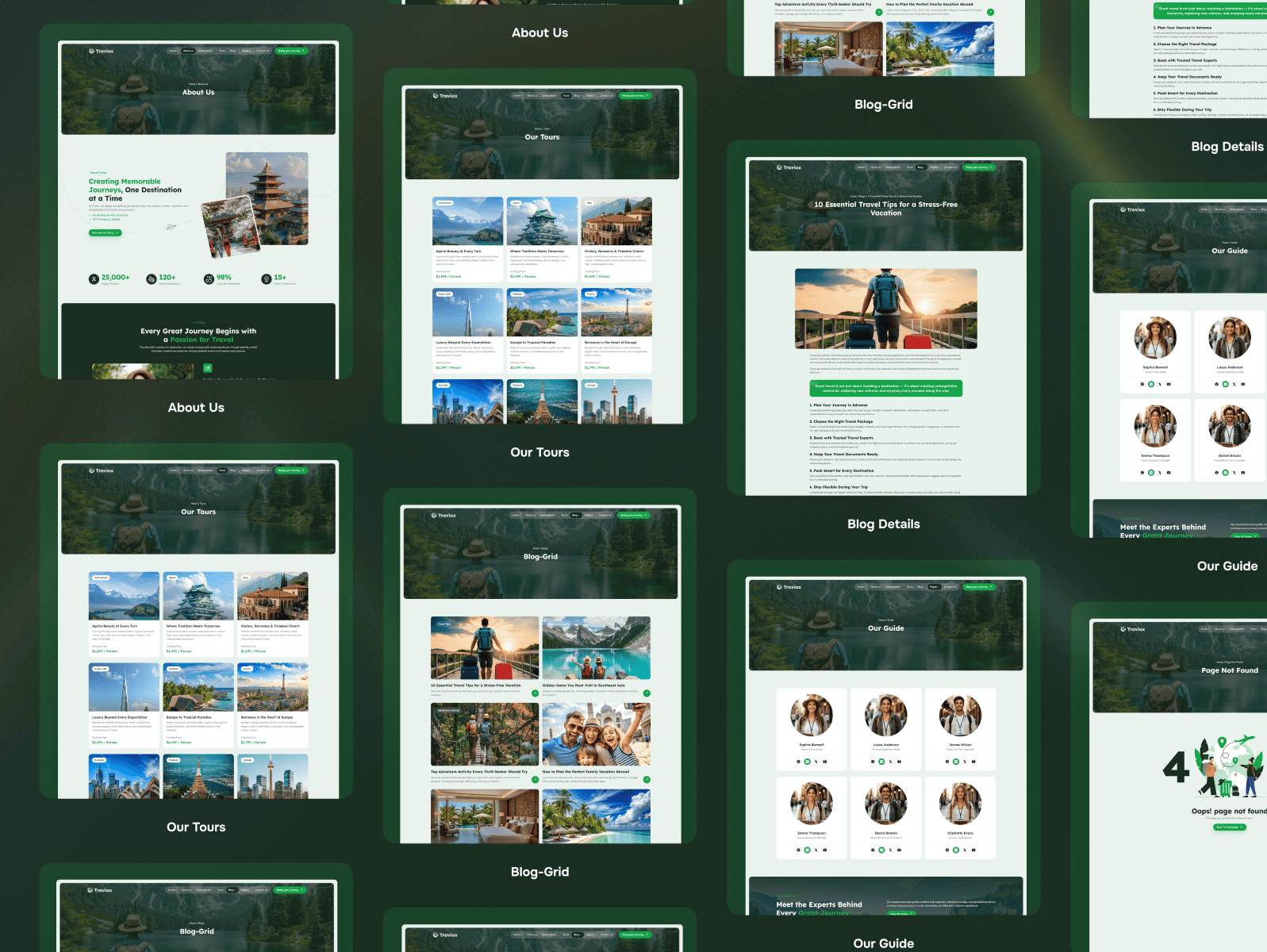Open James Wilson's YouTube icon
This screenshot has width=1267, height=952.
point(973,762)
